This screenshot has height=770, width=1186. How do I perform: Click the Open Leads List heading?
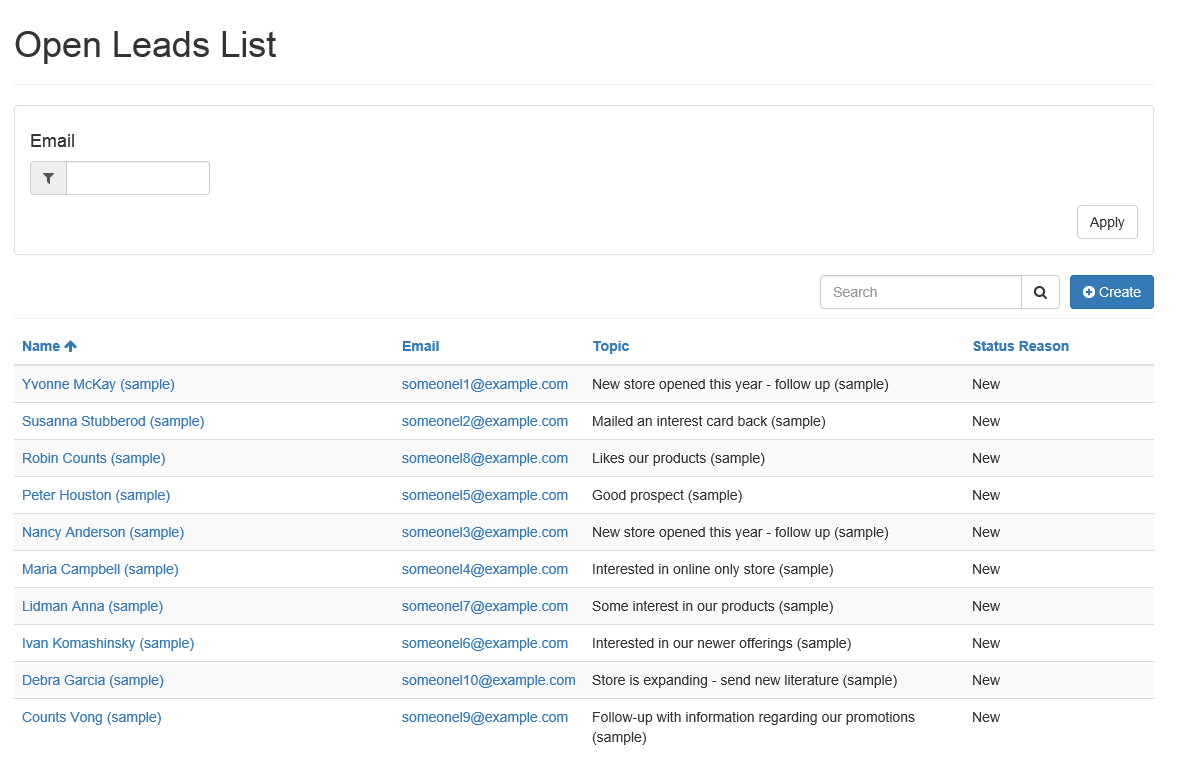pos(145,45)
